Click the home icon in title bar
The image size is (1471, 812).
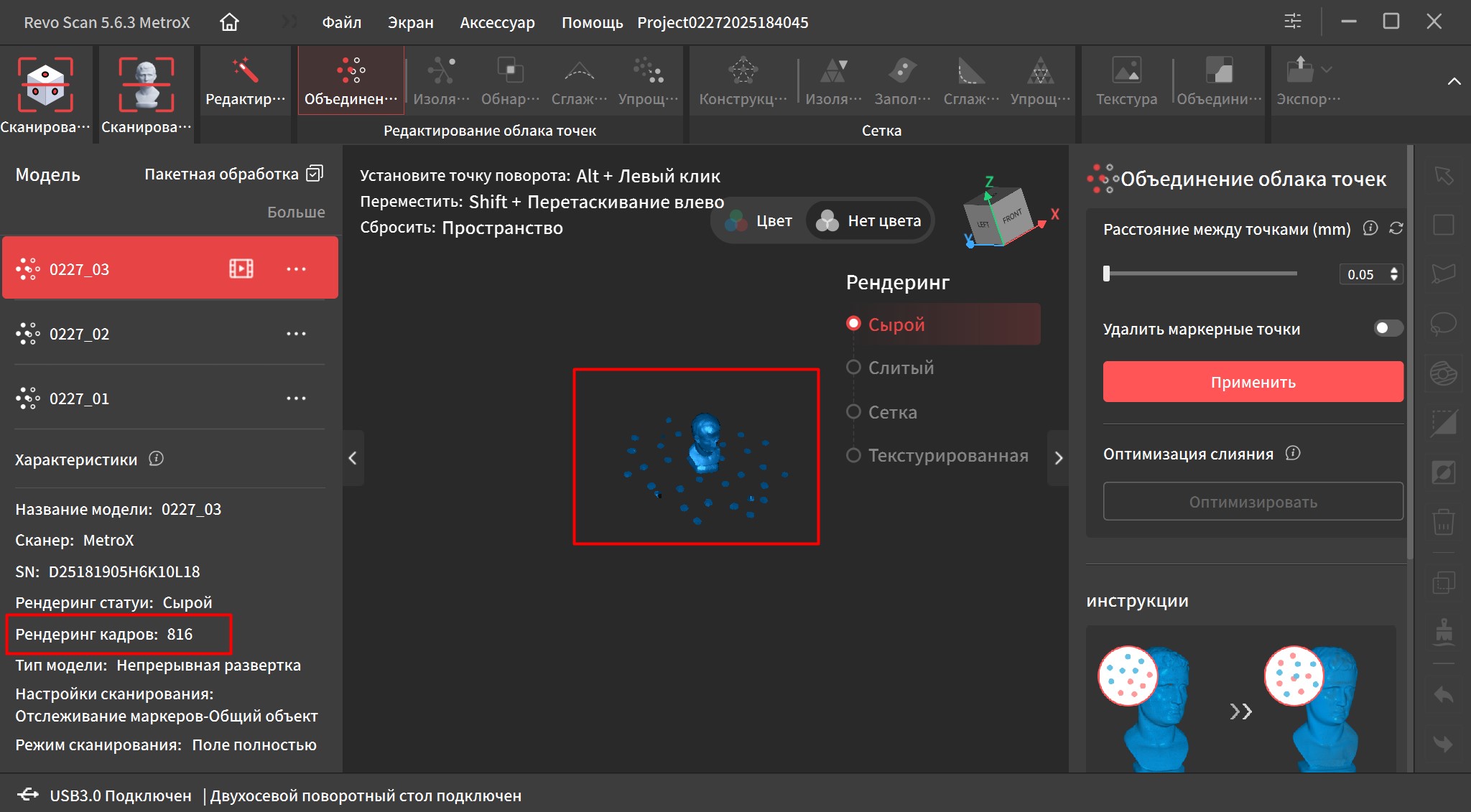coord(229,22)
